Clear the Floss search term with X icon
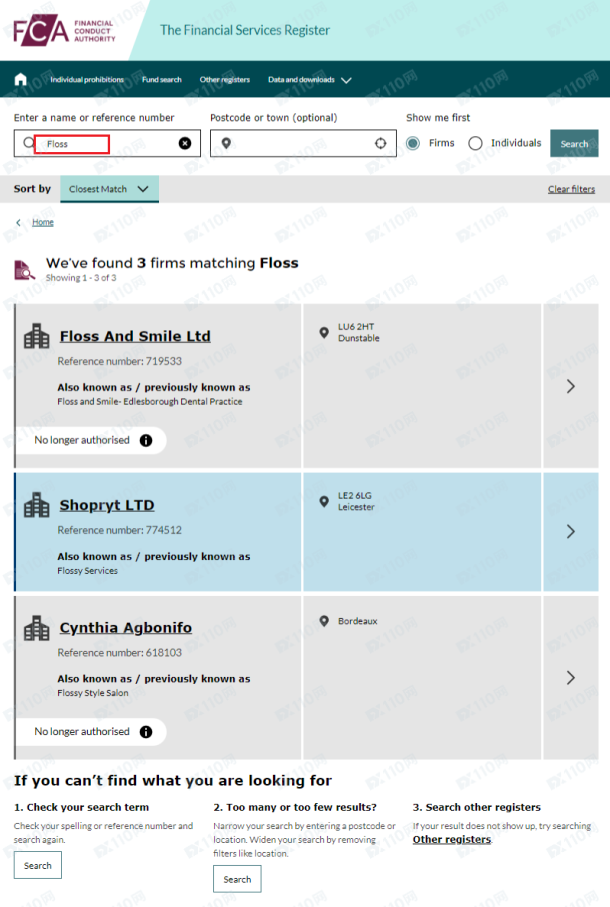 185,143
